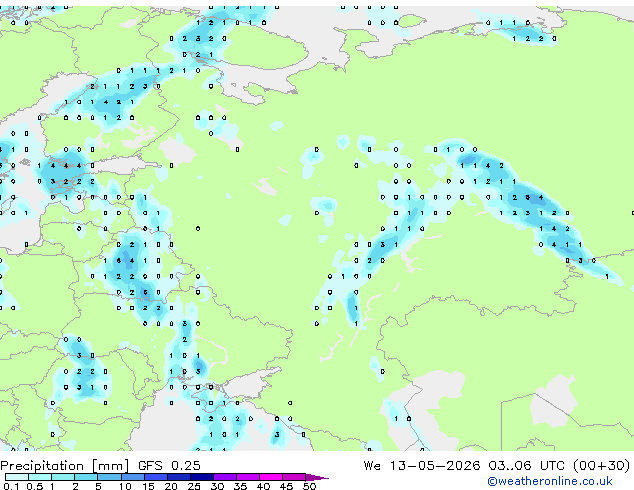Click the (00+30) forecast offset text
The height and width of the screenshot is (490, 634).
point(602,466)
